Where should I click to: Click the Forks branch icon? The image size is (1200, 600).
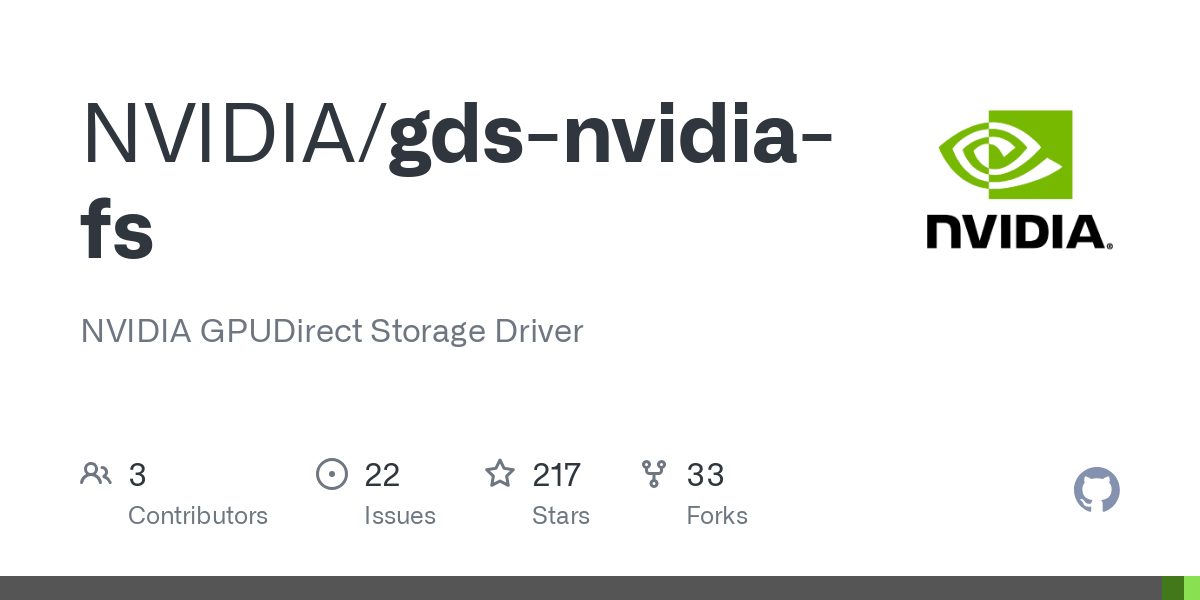point(654,474)
